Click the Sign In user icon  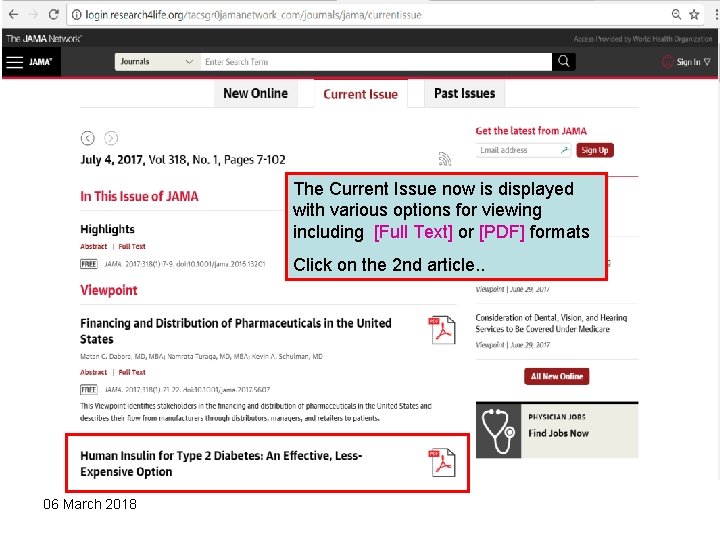[667, 62]
